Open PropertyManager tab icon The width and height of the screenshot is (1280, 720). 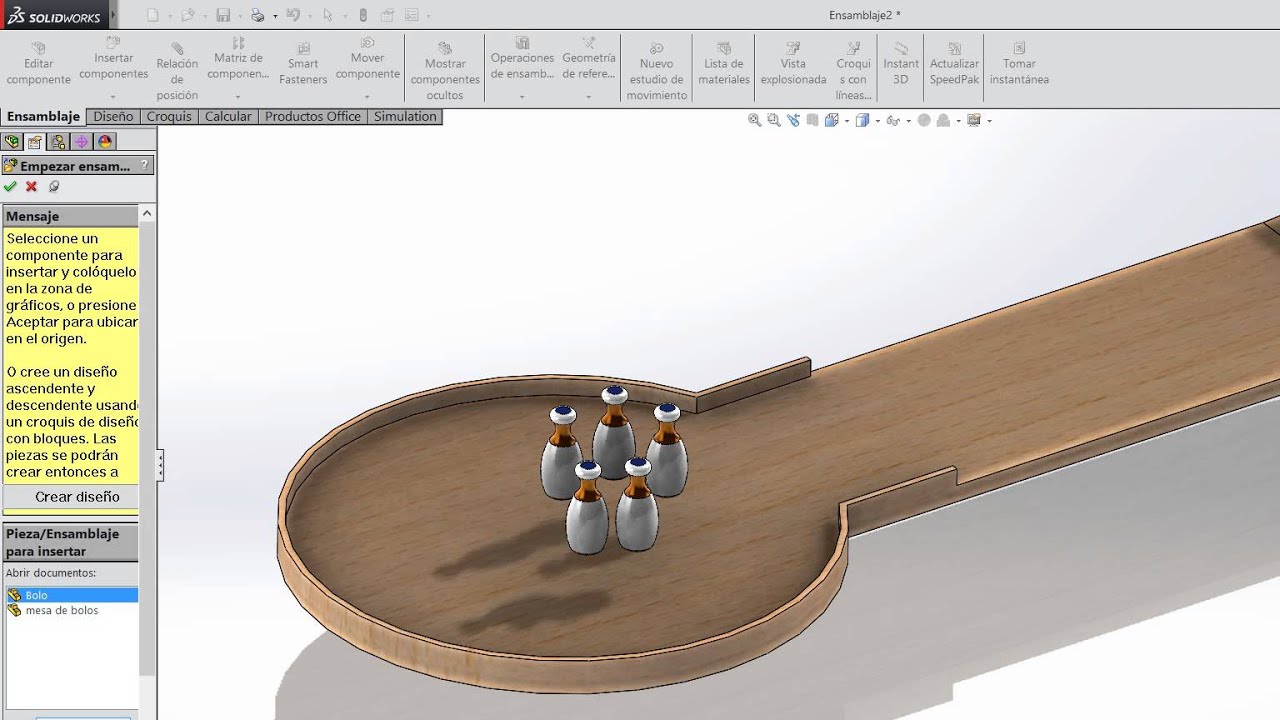pos(35,142)
